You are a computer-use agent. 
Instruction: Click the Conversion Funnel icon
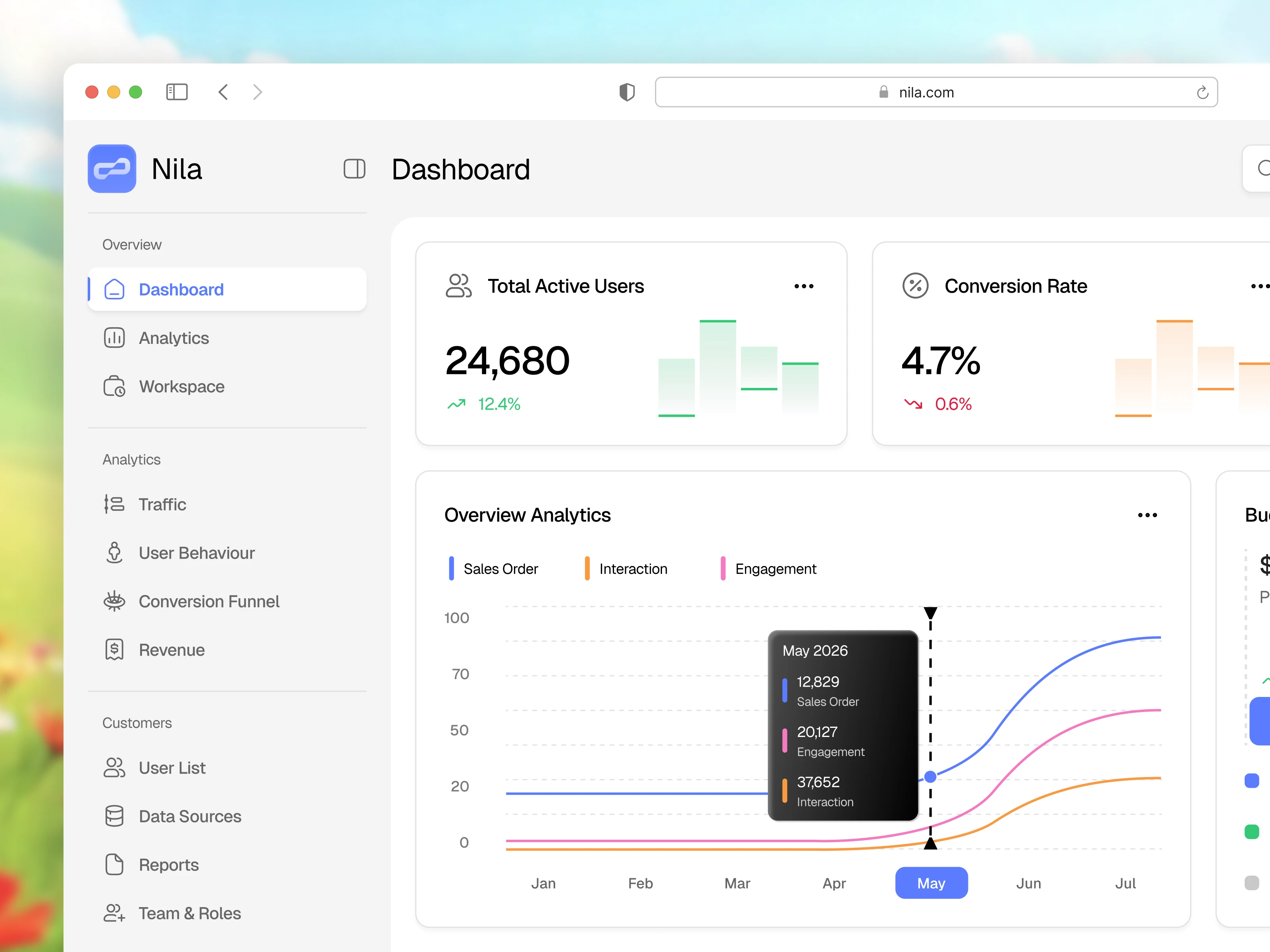pyautogui.click(x=114, y=601)
